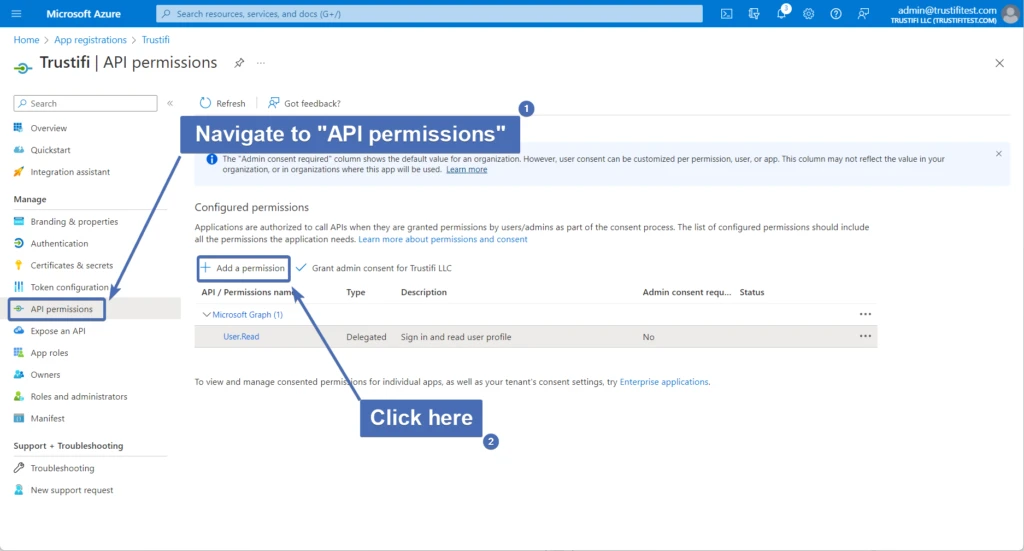This screenshot has width=1024, height=551.
Task: Click the Admin consent required column header
Action: coord(687,292)
